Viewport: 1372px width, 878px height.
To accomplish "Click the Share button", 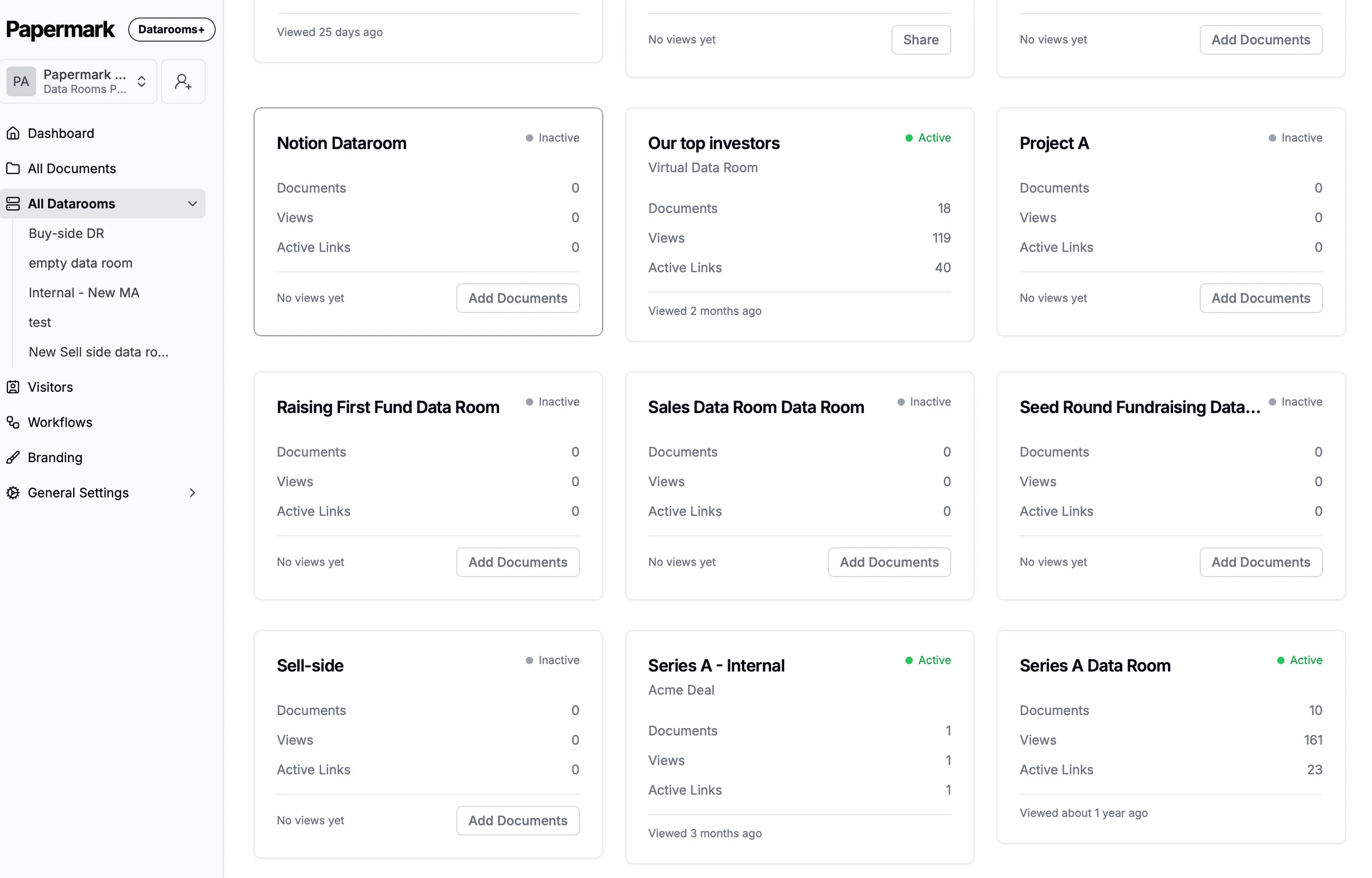I will point(920,39).
